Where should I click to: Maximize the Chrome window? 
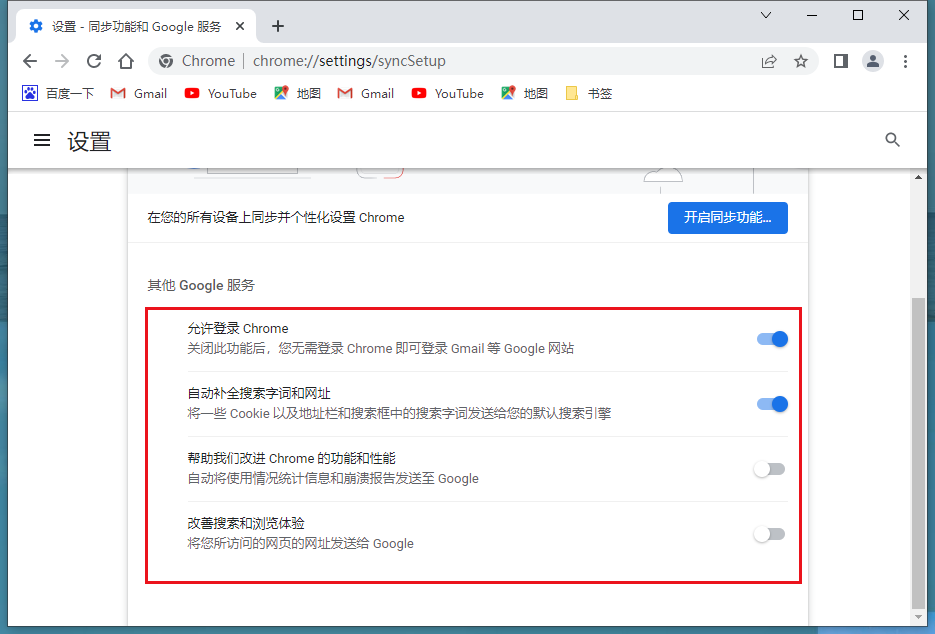coord(857,15)
